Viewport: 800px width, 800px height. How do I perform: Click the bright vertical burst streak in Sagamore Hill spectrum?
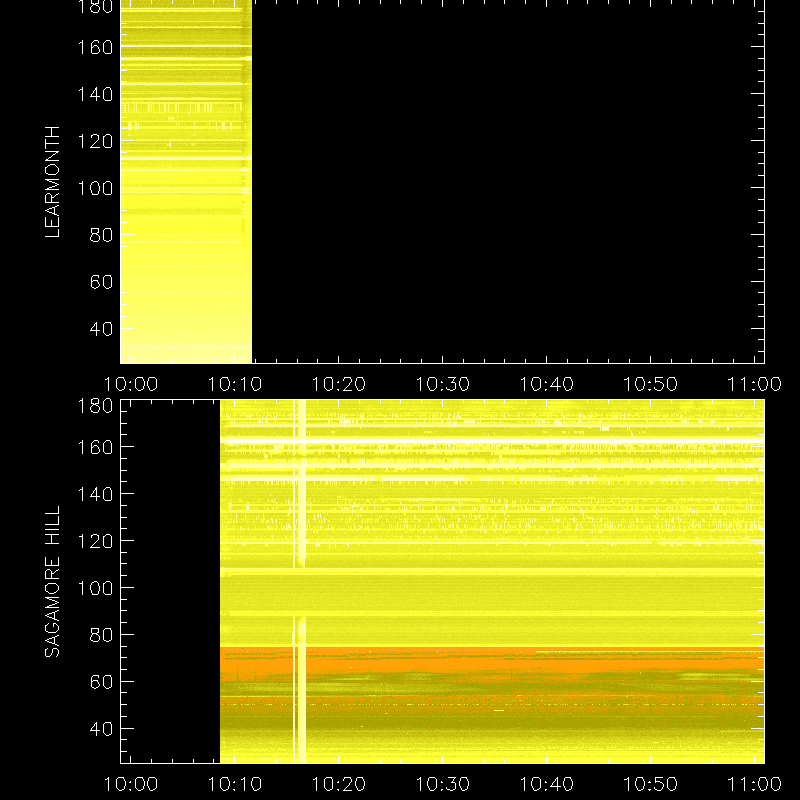301,582
